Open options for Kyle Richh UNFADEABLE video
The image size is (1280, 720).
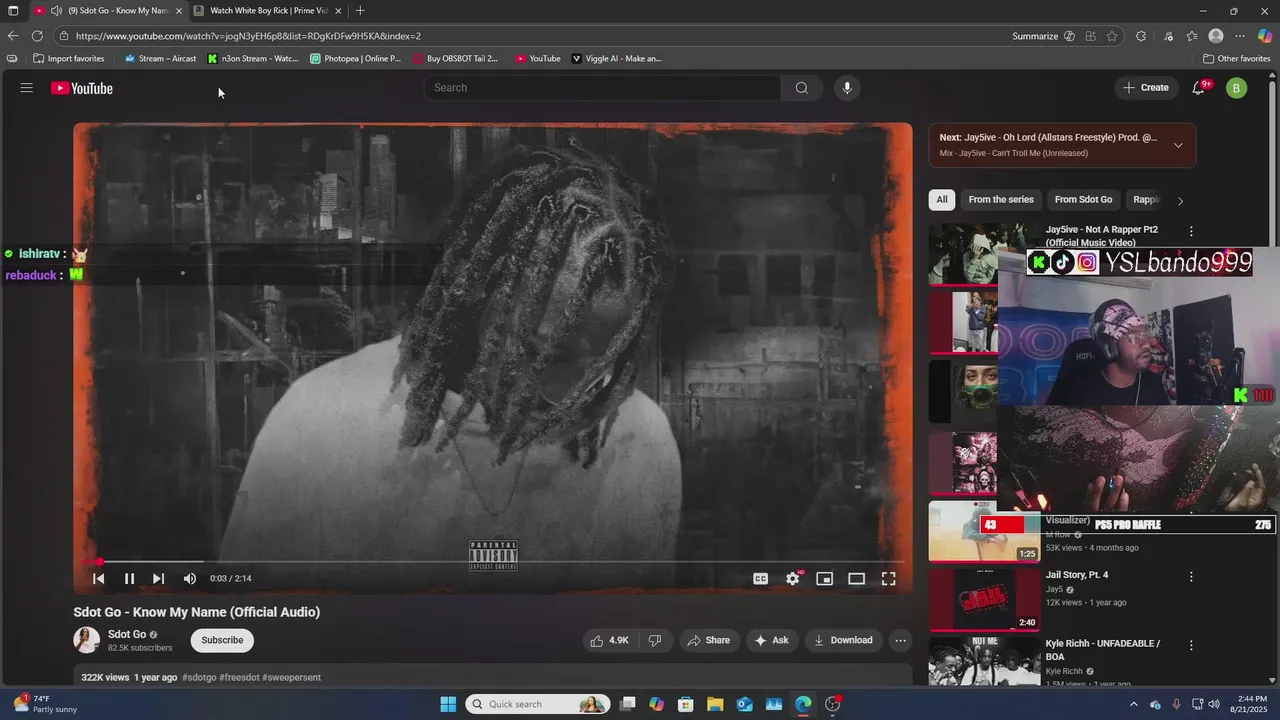point(1191,645)
